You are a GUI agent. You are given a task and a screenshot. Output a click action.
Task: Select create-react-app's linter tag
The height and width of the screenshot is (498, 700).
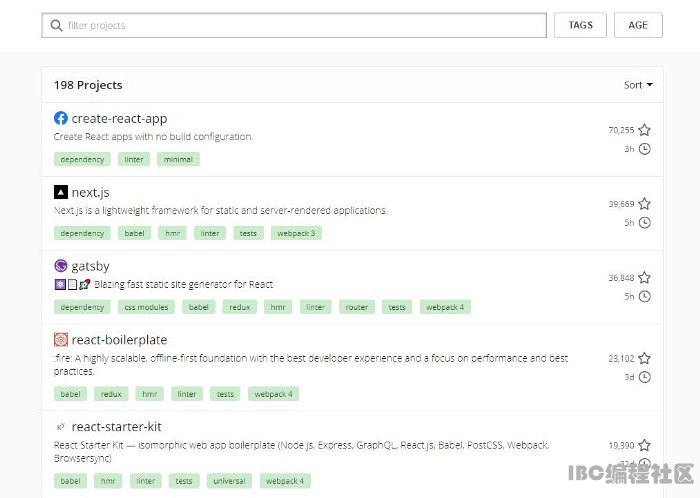point(134,159)
